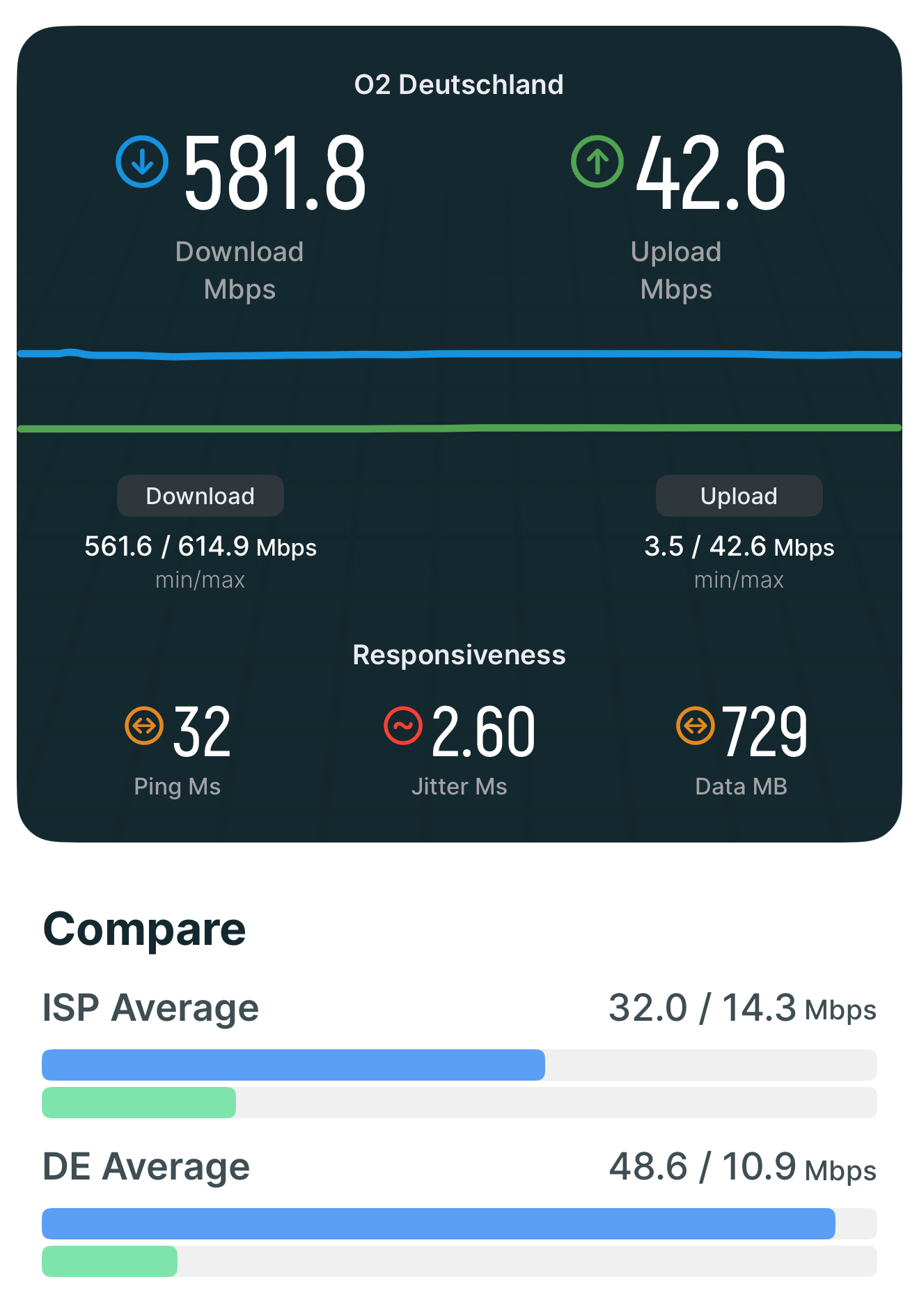Click the 581.8 download speed value
The image size is (919, 1316).
pos(274,173)
